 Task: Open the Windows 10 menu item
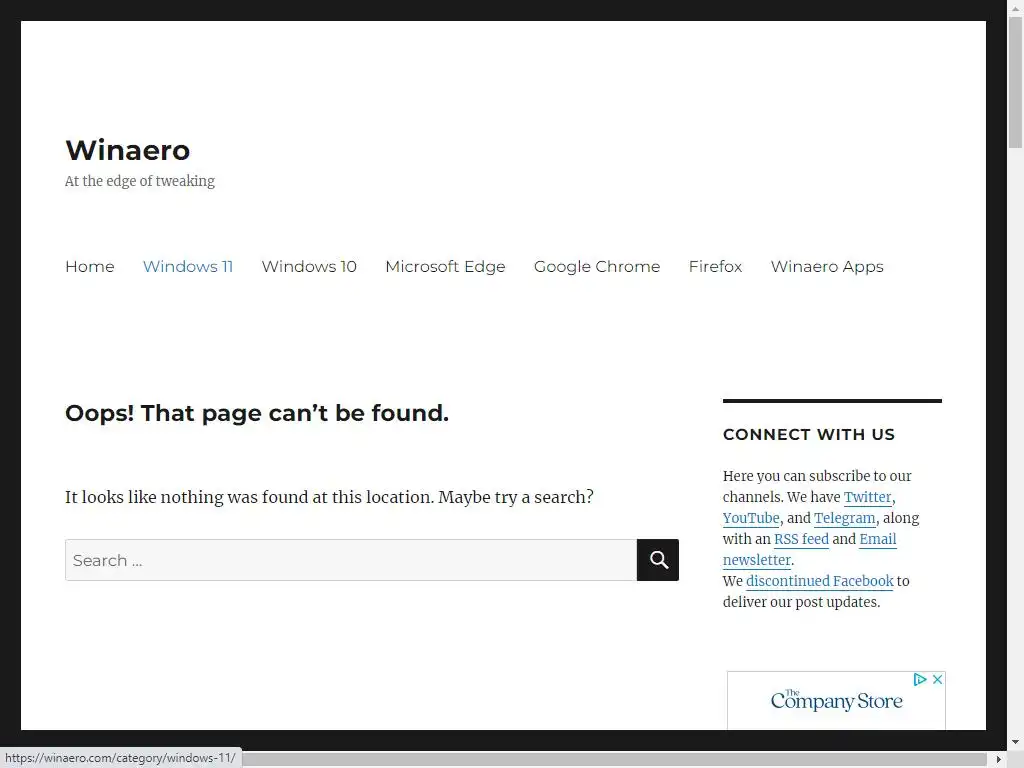click(x=309, y=266)
